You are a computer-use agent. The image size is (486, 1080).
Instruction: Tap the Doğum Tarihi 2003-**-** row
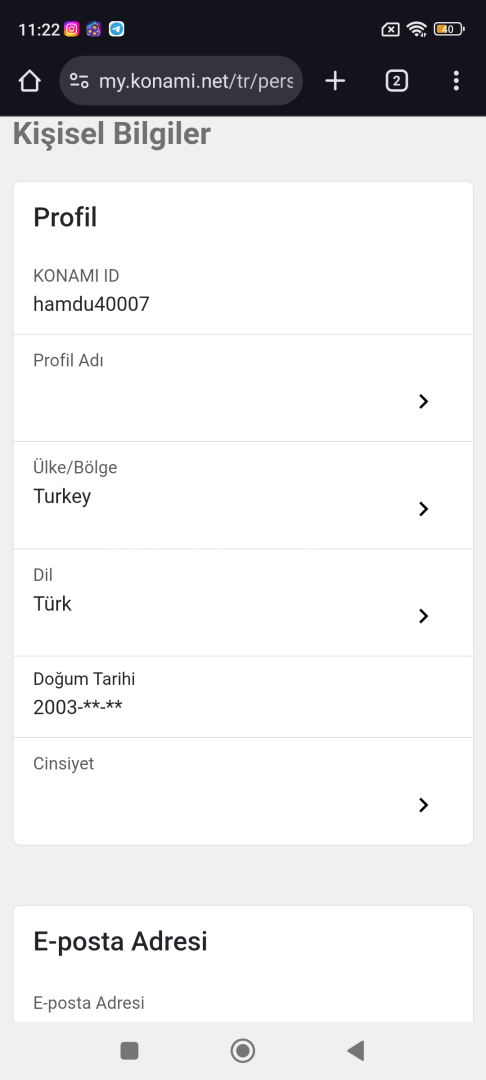click(243, 696)
